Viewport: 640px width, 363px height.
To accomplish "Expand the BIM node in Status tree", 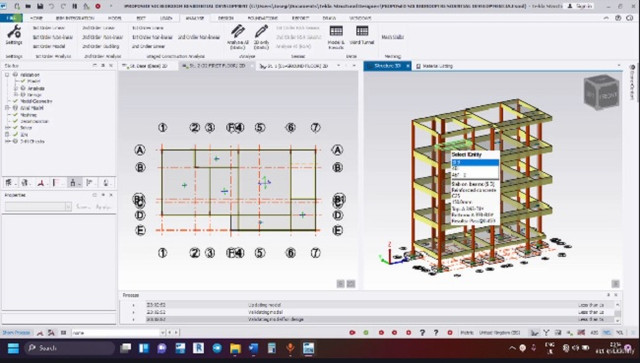I will pyautogui.click(x=7, y=134).
